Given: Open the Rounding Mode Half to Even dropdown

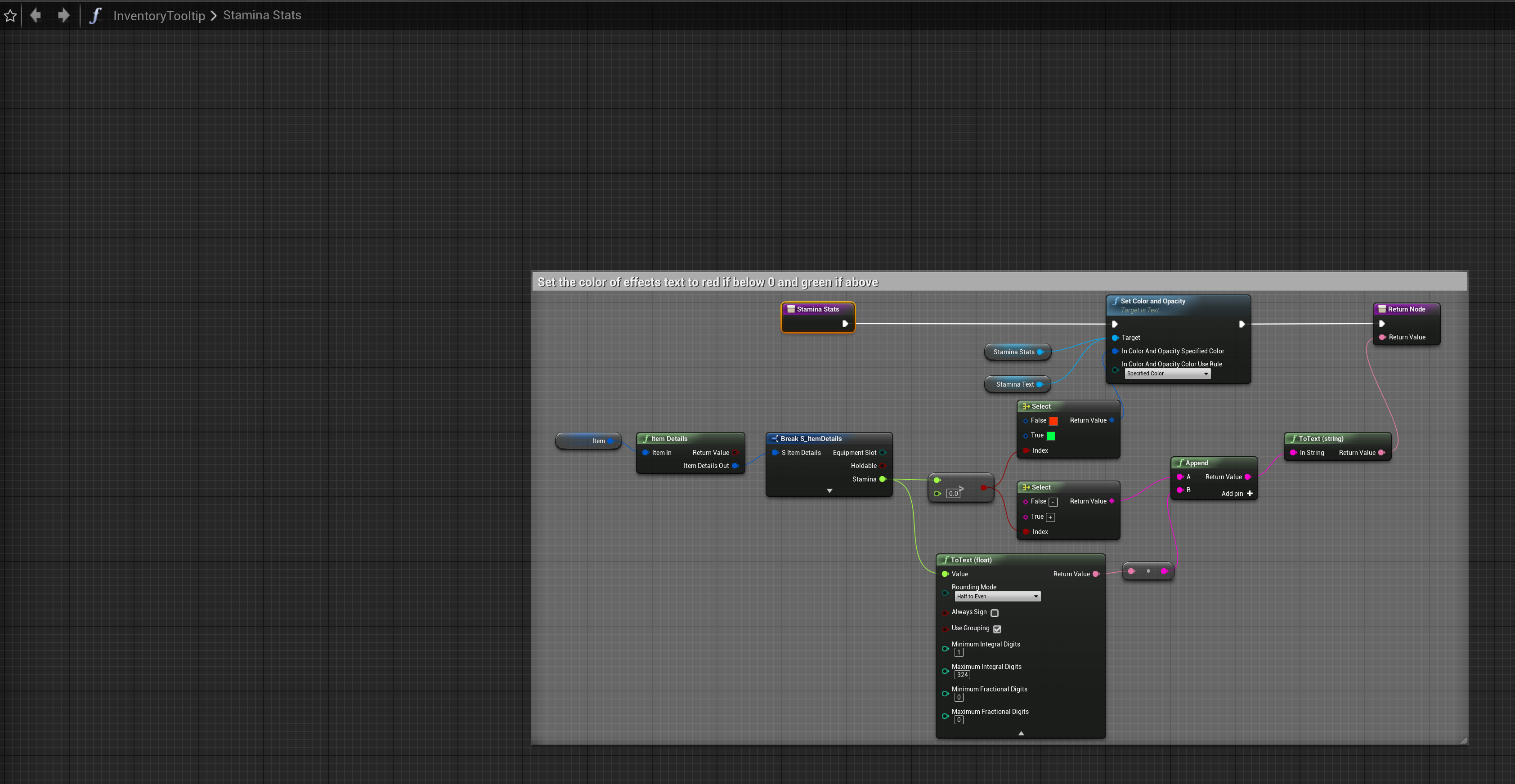Looking at the screenshot, I should (997, 597).
